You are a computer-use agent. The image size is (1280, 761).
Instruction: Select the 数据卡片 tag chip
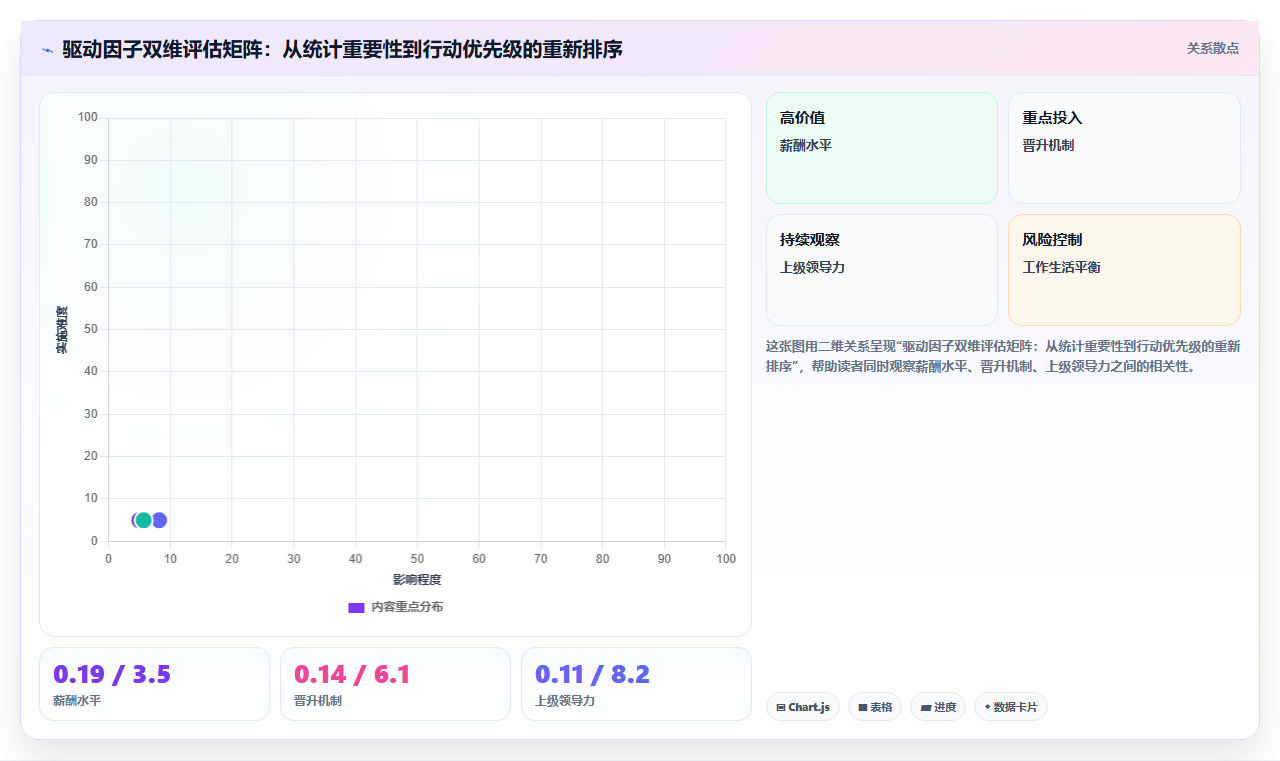[1010, 707]
